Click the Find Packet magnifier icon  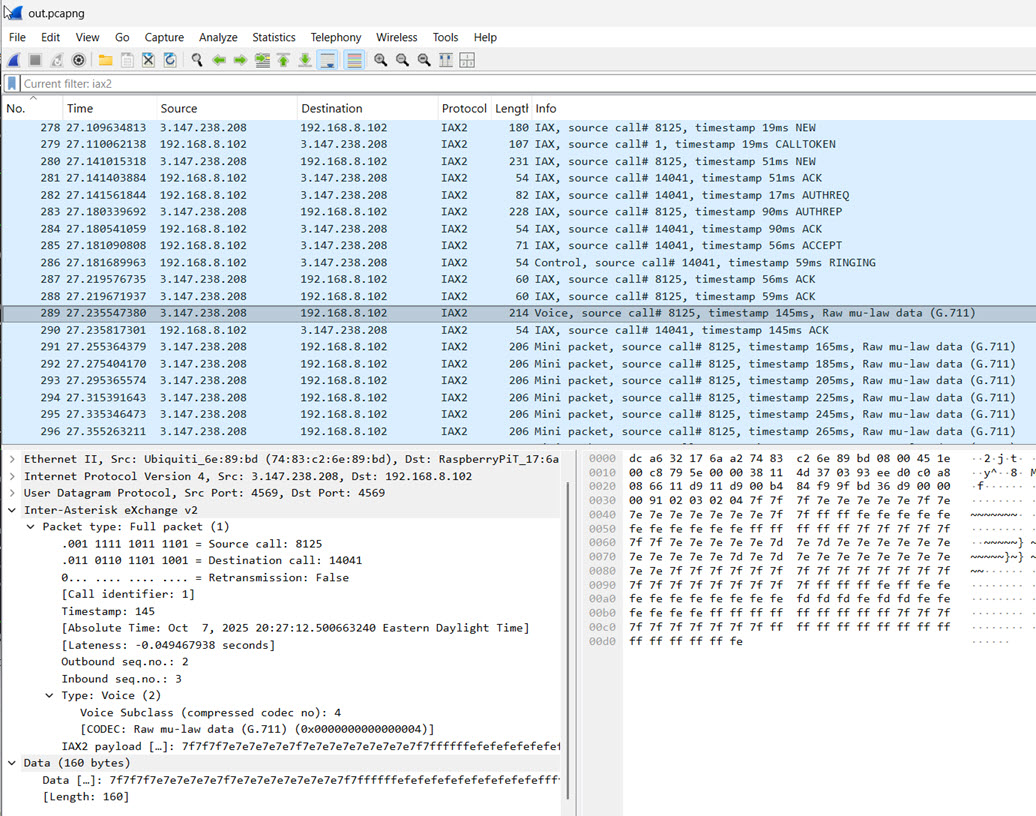tap(197, 60)
